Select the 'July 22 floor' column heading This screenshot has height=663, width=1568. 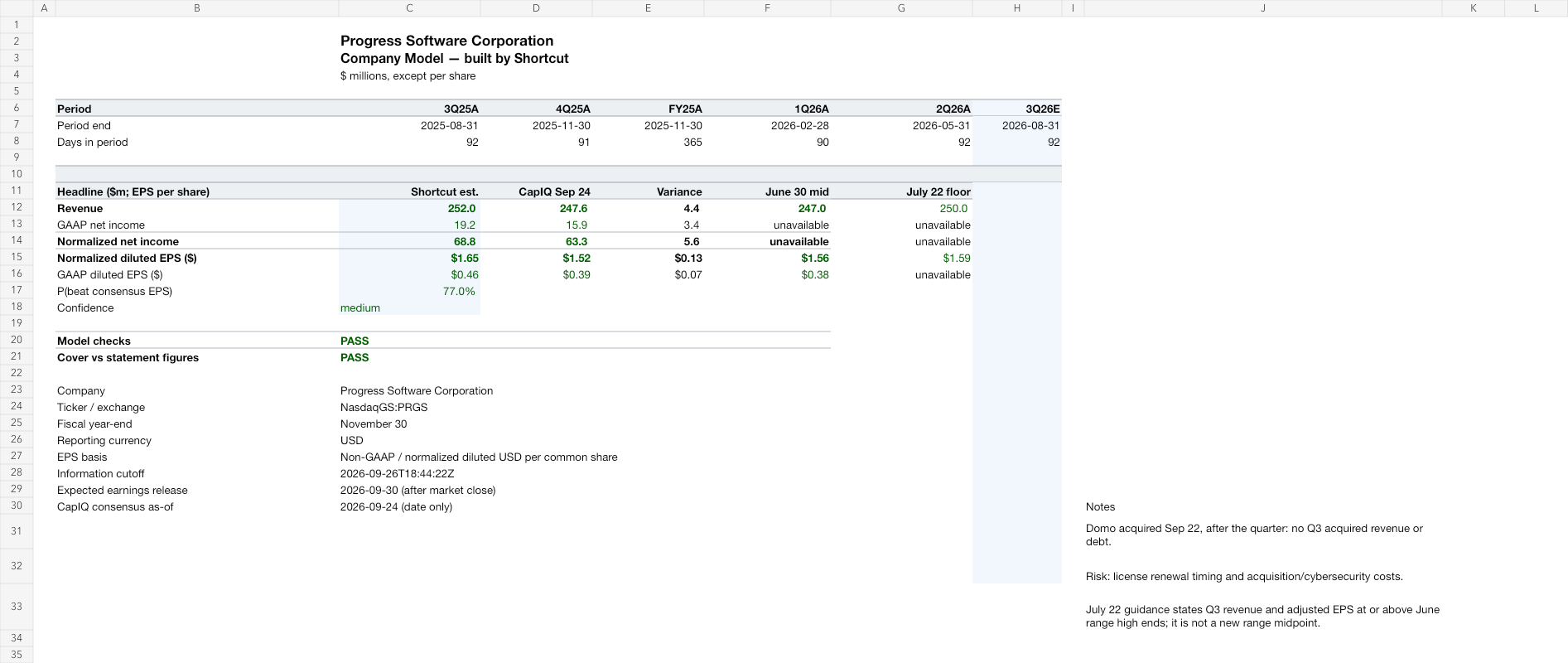coord(938,191)
